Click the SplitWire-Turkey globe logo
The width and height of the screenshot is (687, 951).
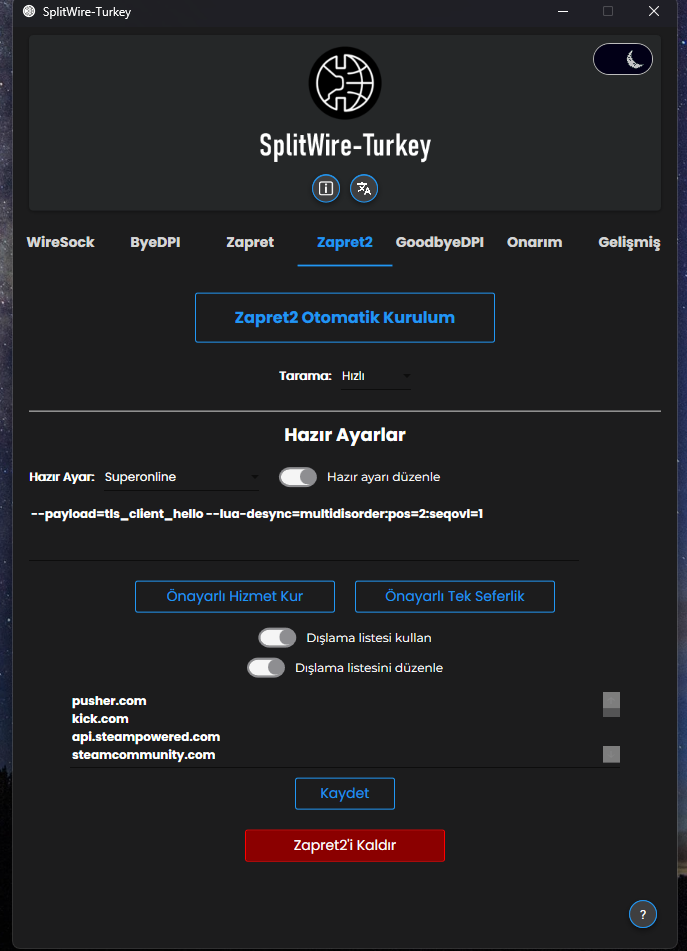(x=344, y=83)
